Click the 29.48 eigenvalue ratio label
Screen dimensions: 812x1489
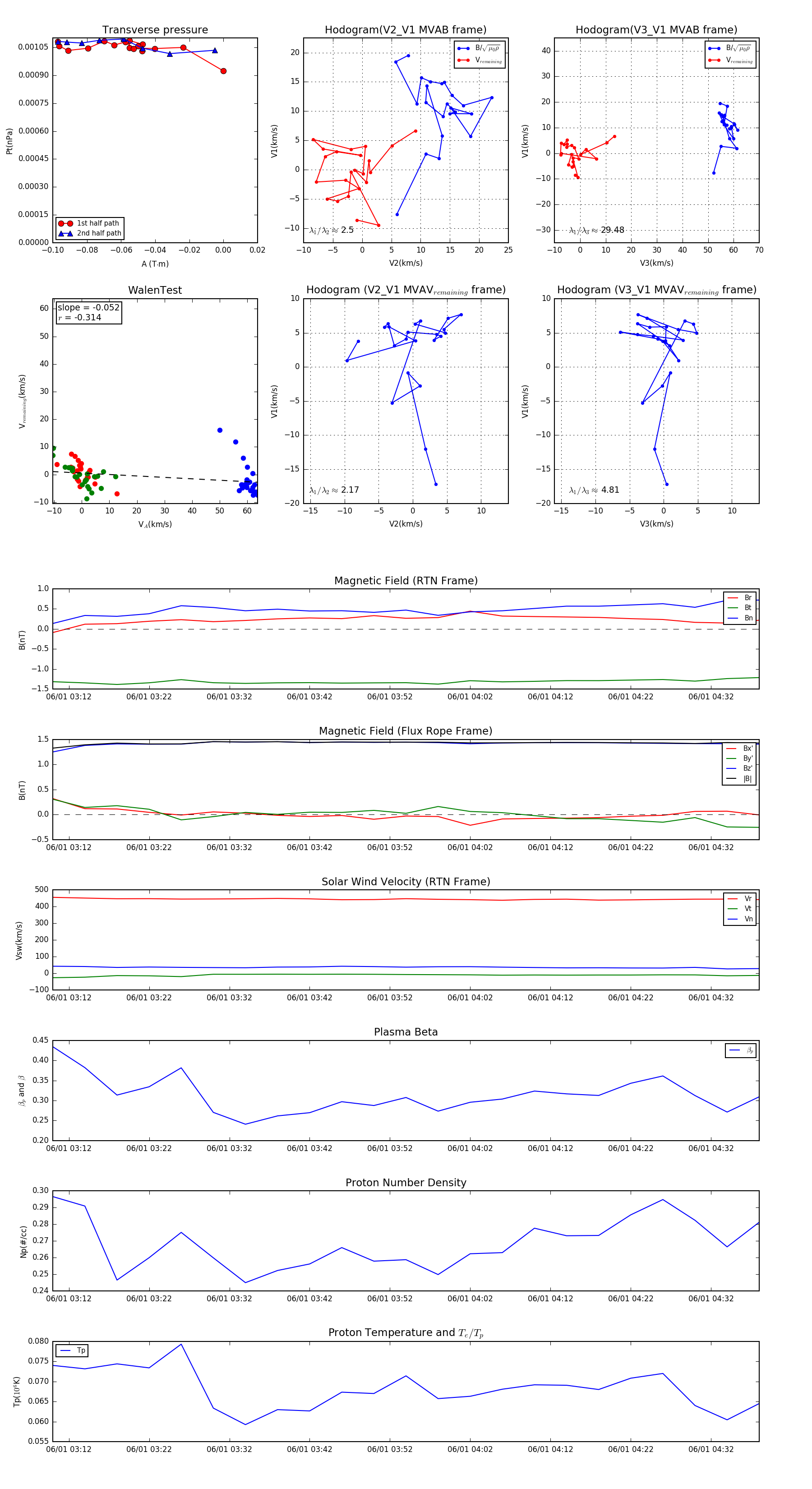(x=597, y=230)
